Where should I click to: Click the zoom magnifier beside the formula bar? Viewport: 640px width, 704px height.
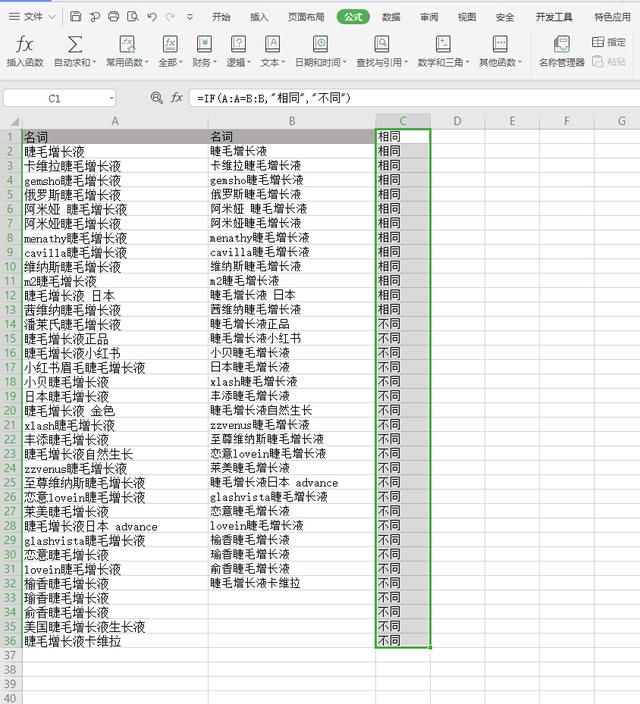click(x=156, y=97)
